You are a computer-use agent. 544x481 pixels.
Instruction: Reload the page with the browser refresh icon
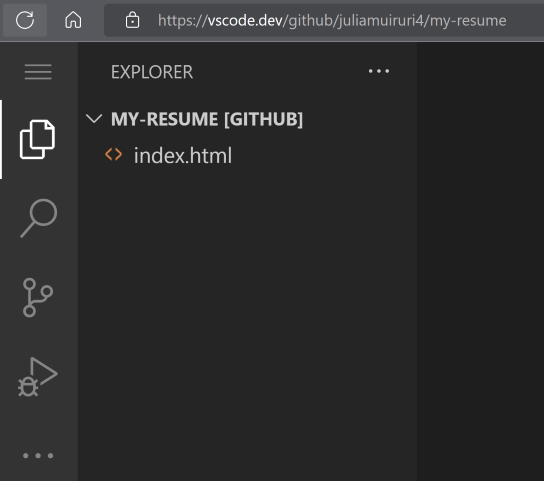25,20
